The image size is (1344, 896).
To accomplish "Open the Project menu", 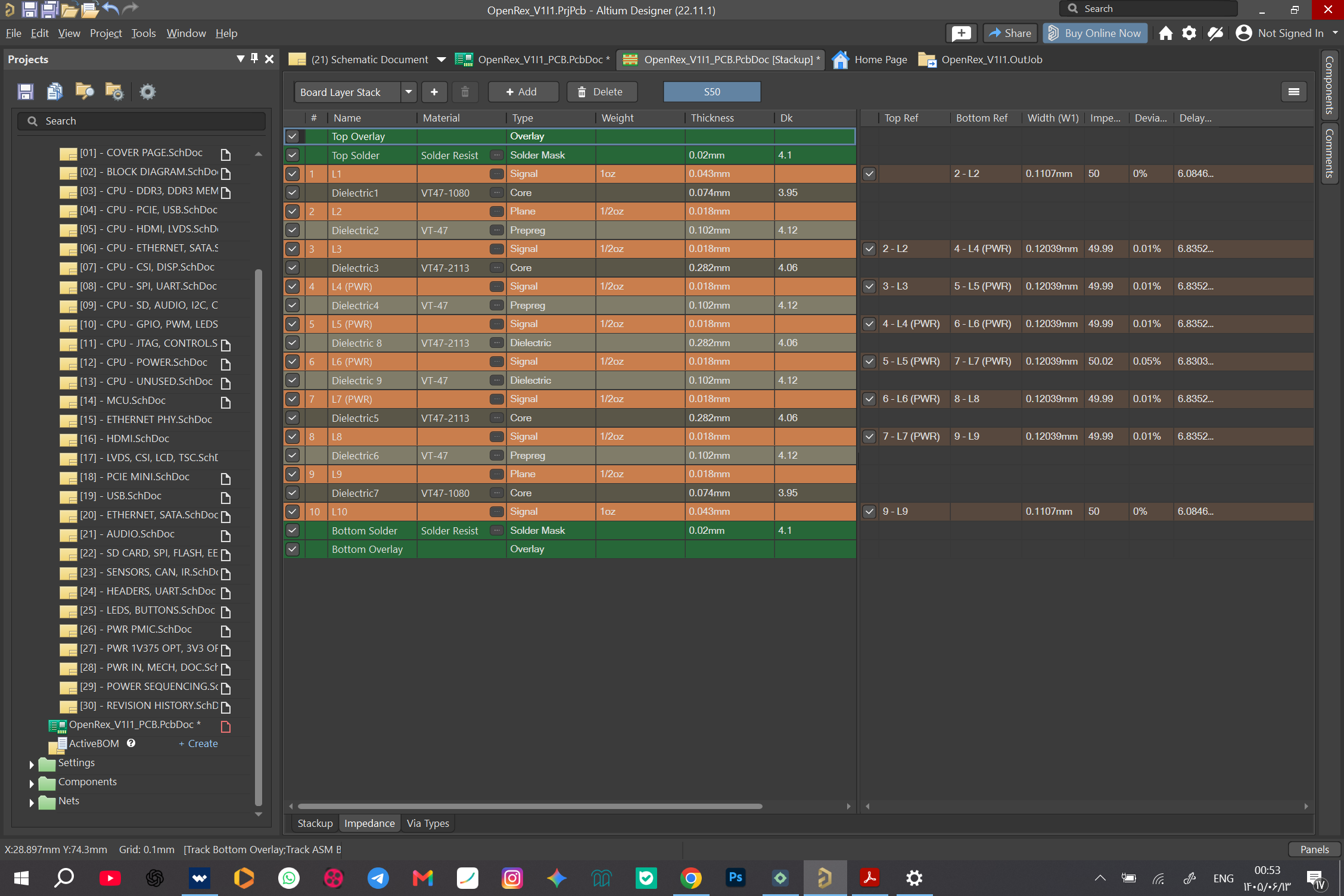I will click(106, 33).
